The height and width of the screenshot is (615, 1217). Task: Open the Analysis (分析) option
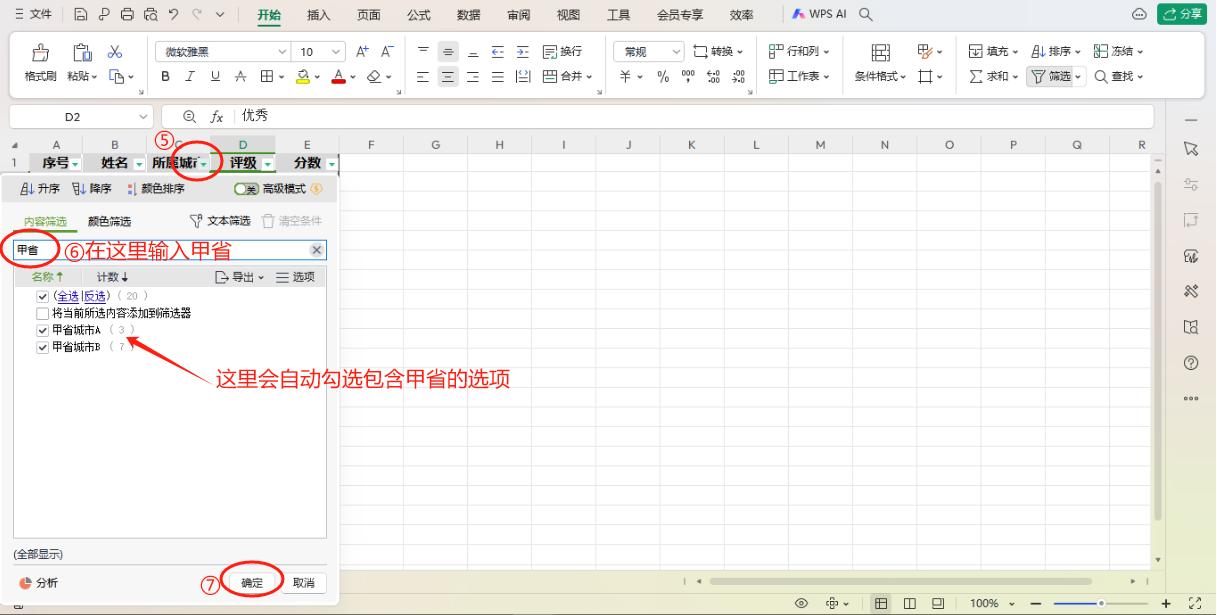[39, 583]
